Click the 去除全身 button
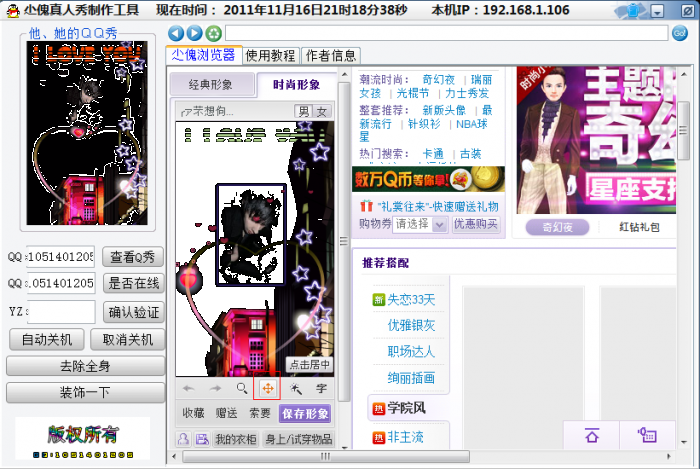This screenshot has width=700, height=469. pos(85,366)
